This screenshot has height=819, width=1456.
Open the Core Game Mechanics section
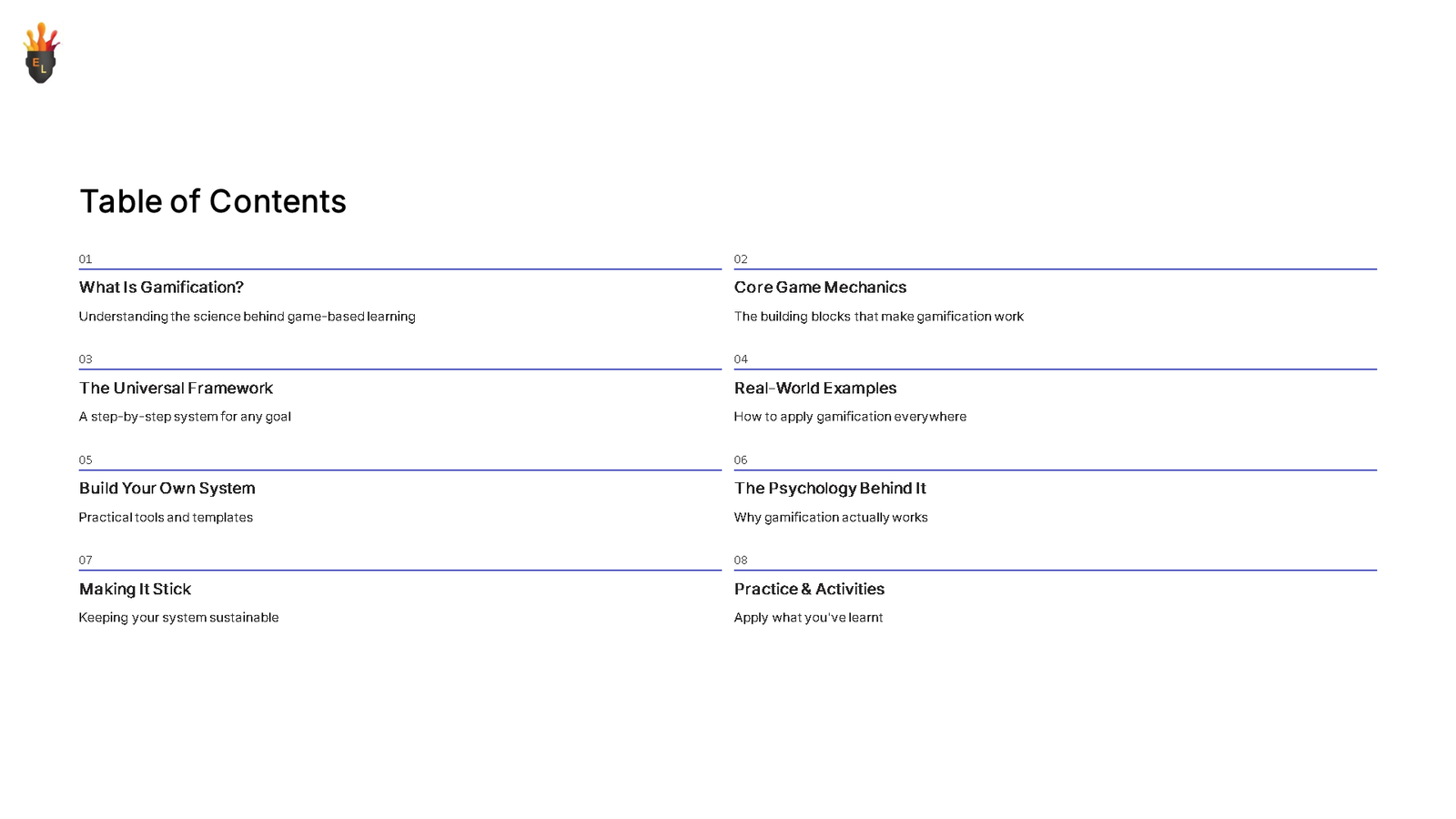820,288
